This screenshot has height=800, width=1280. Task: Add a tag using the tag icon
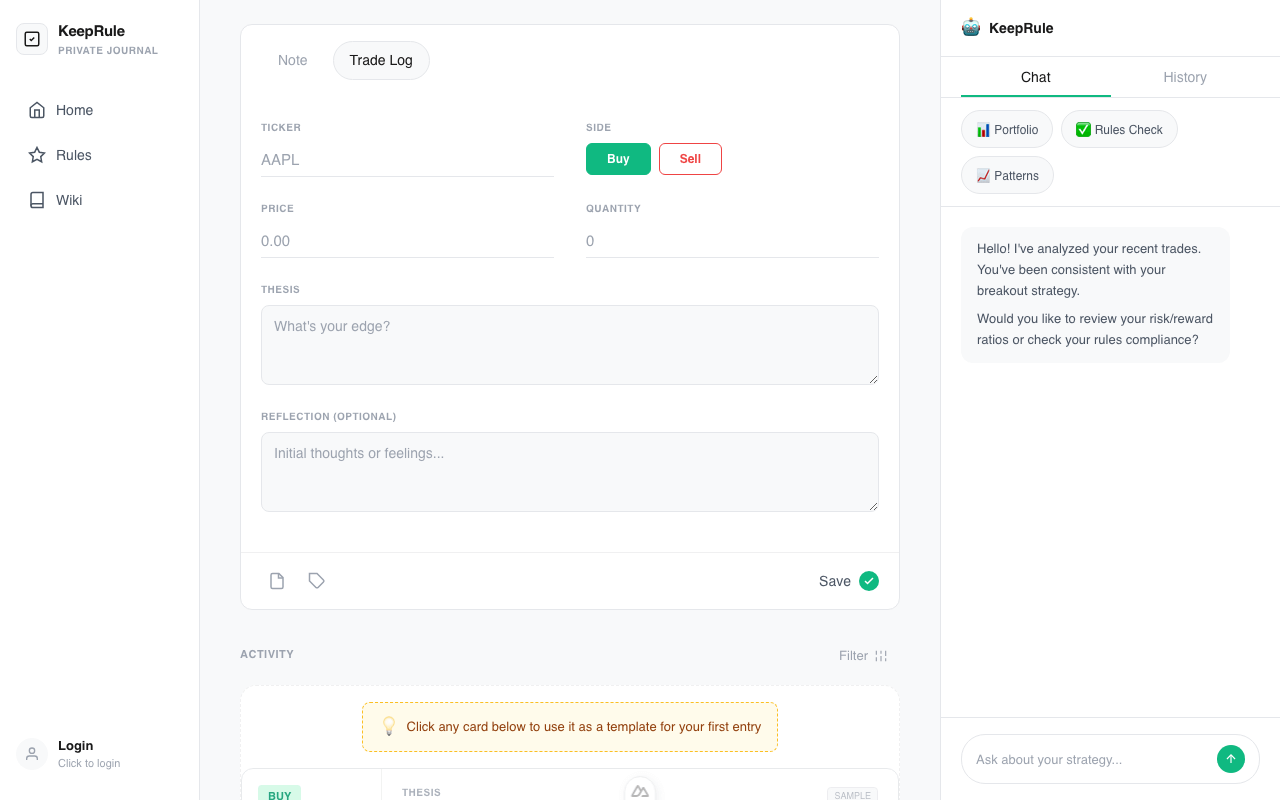tap(317, 580)
